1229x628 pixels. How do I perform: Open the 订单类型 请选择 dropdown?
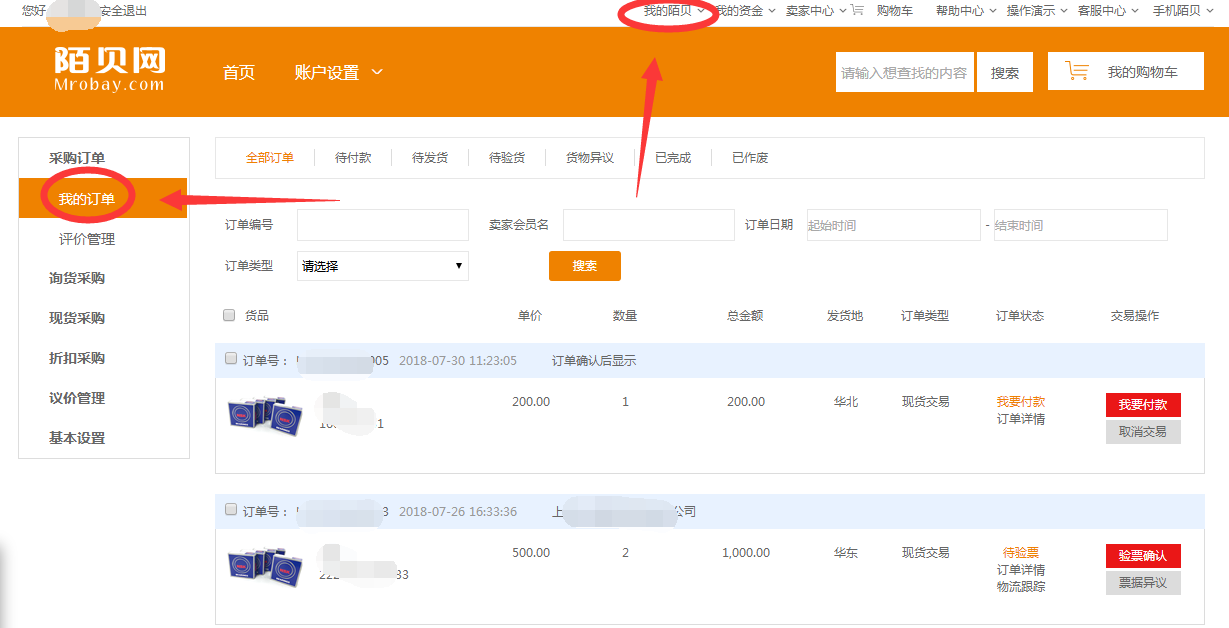382,266
